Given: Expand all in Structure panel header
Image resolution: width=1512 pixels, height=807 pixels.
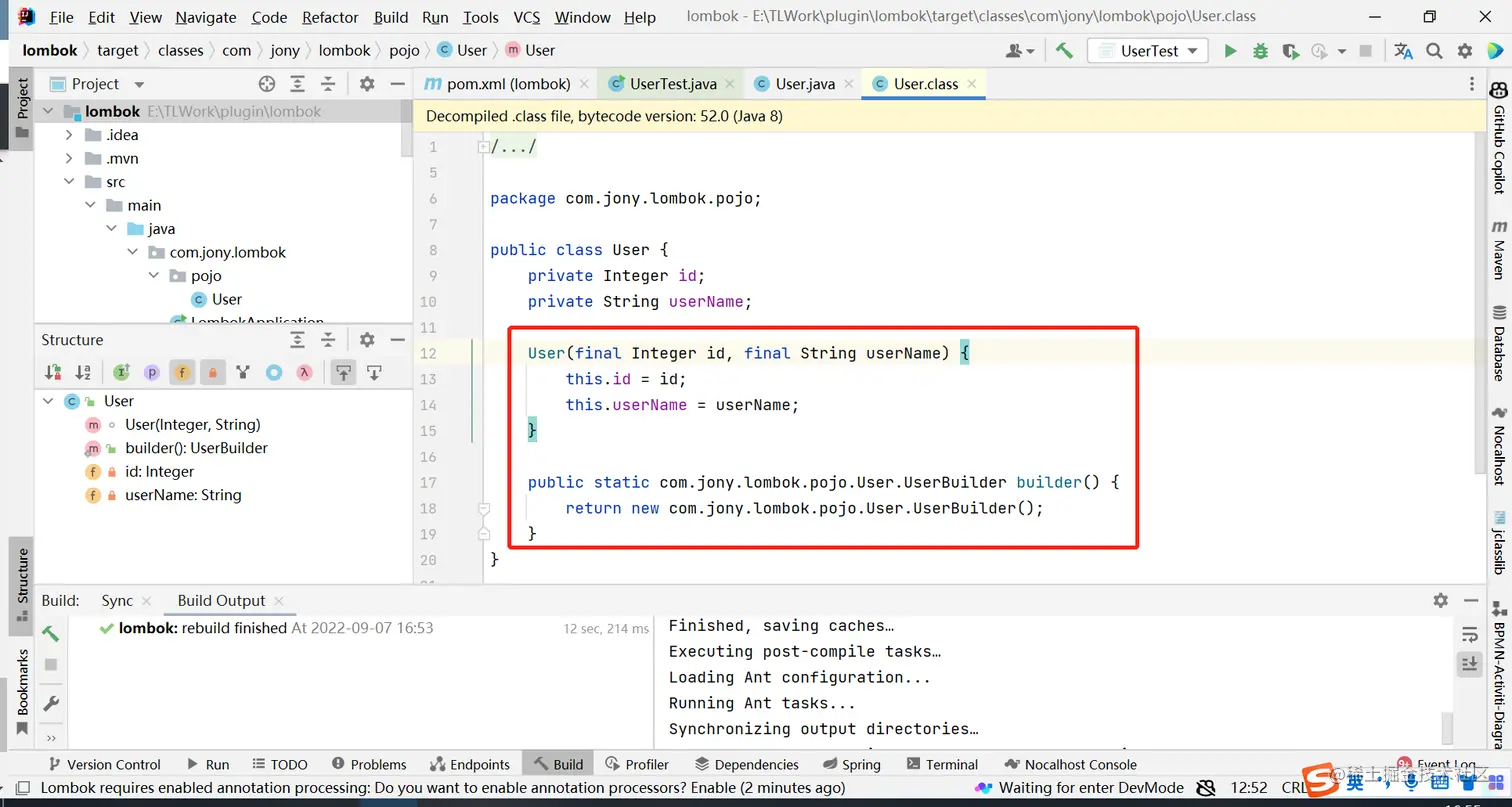Looking at the screenshot, I should (x=298, y=340).
